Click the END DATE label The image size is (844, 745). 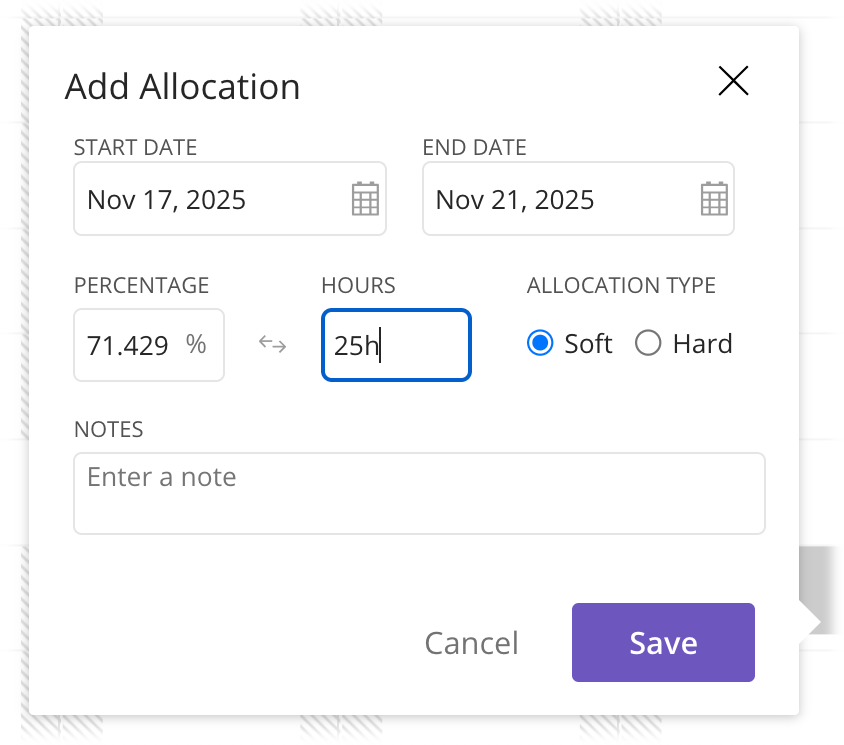pyautogui.click(x=474, y=148)
